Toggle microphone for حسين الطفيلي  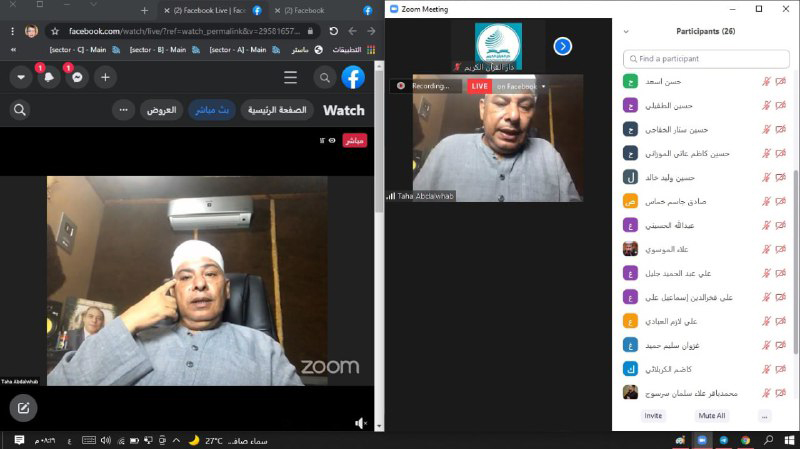click(766, 106)
